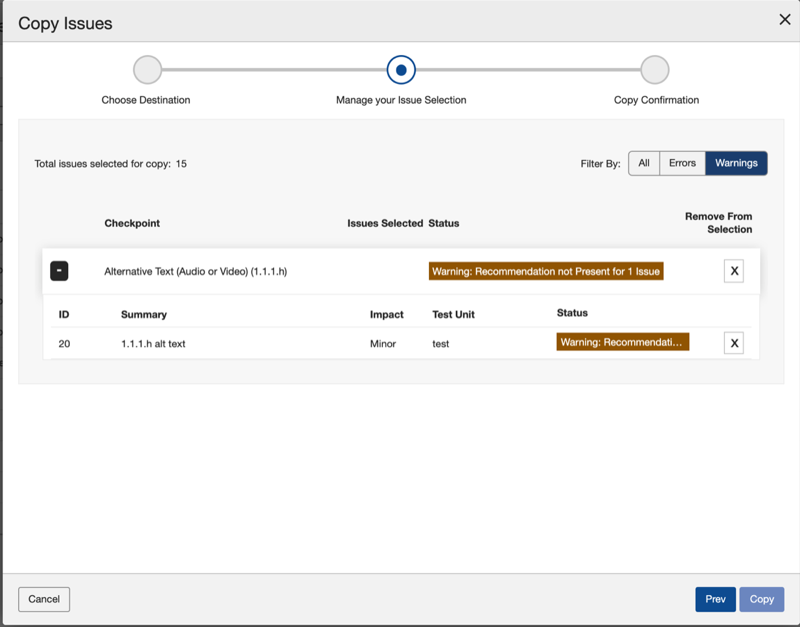
Task: Go back with the Prev button
Action: click(715, 599)
